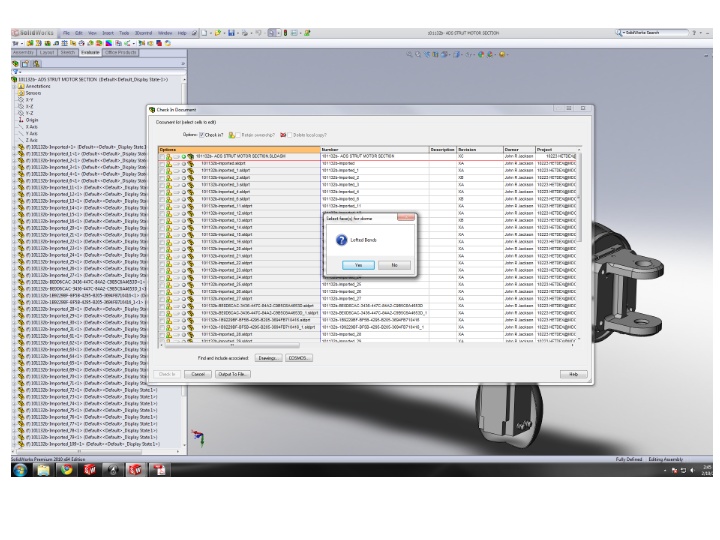Check the 101132b-imported_2.sldprt row checkbox
The width and height of the screenshot is (720, 540).
[162, 178]
